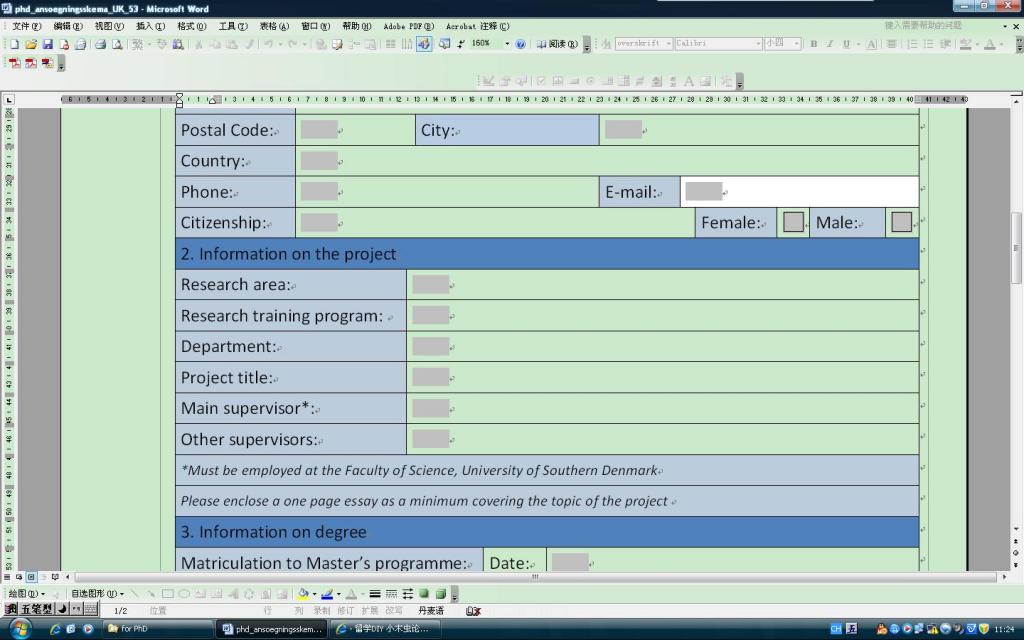1024x640 pixels.
Task: Open the Calibri font dropdown
Action: click(758, 44)
